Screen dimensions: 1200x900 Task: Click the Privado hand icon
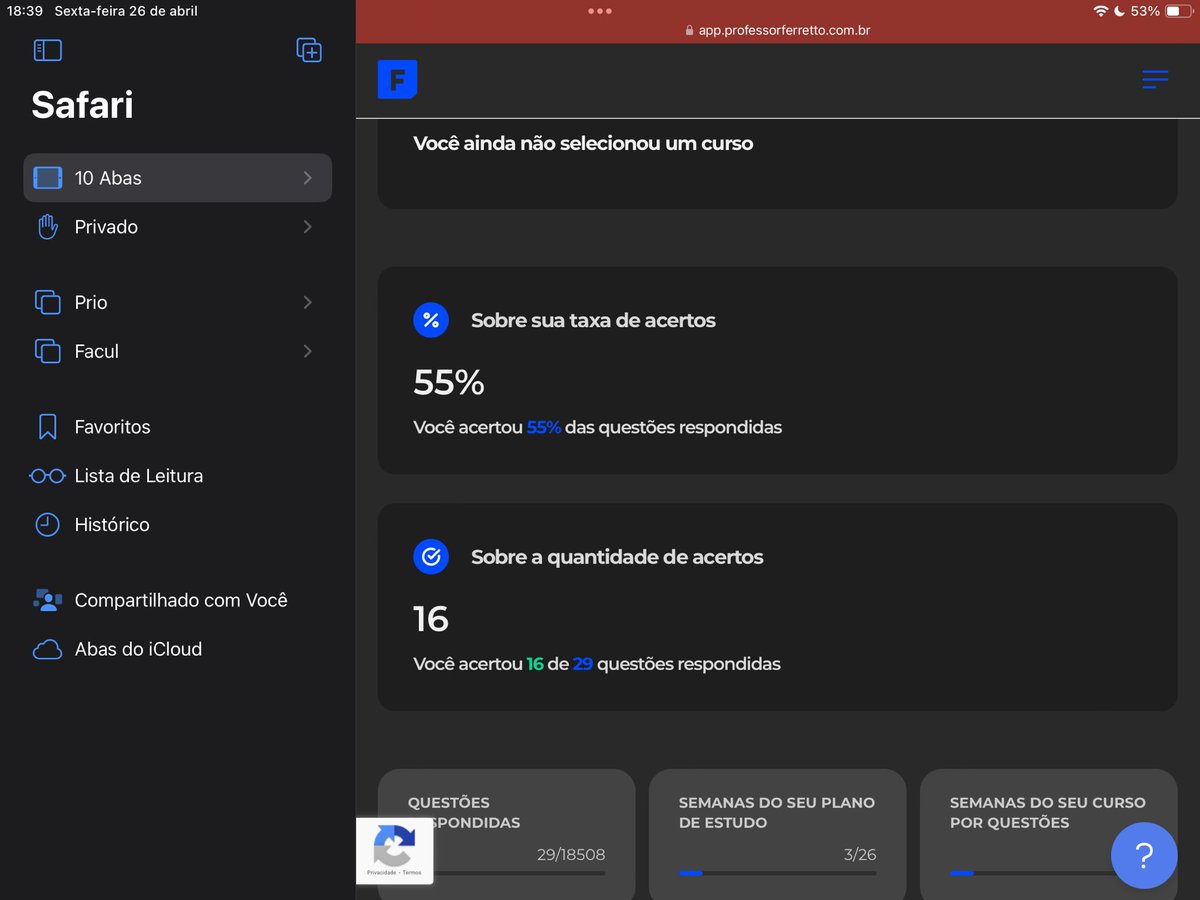point(47,227)
